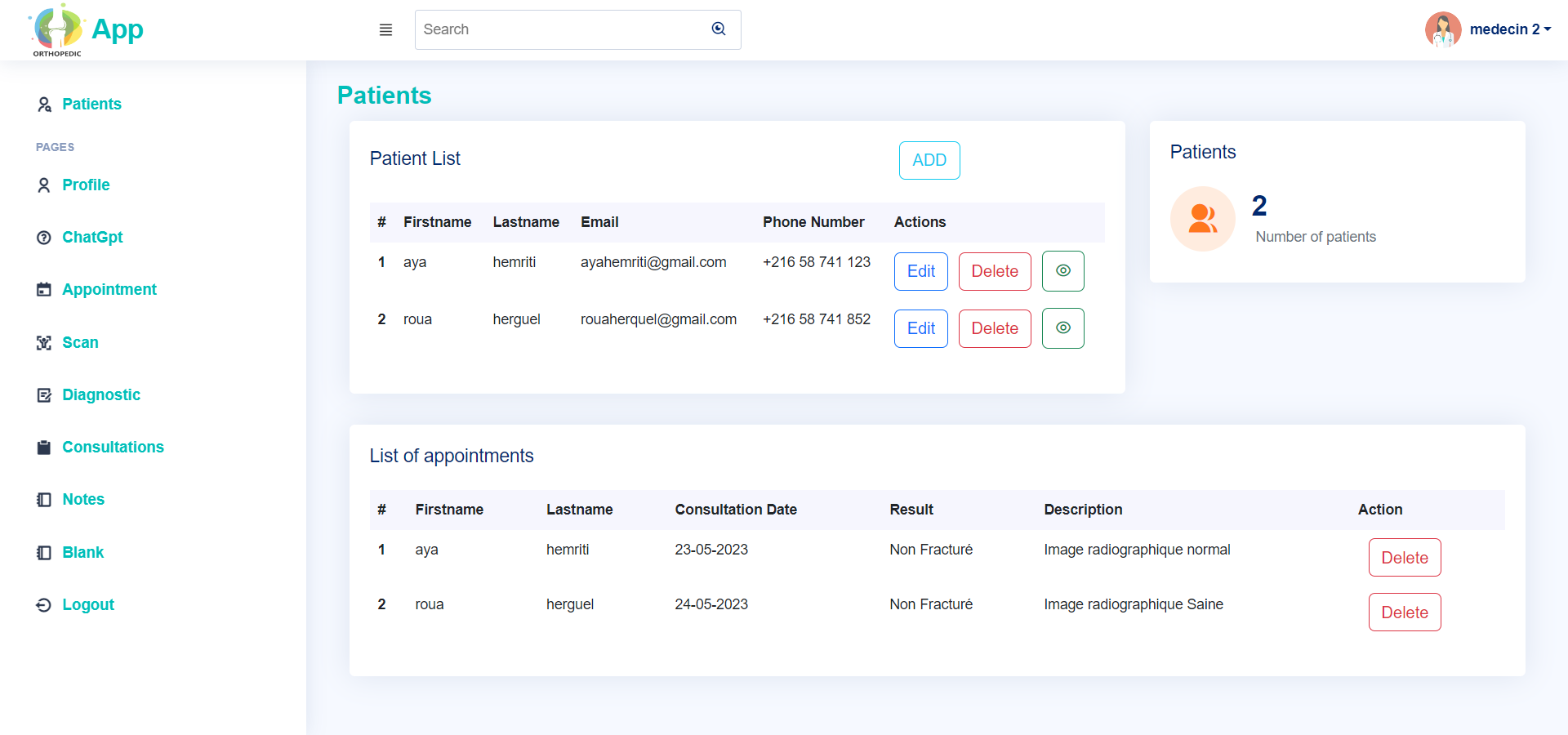Expand the medecin 2 user dropdown
1568x735 pixels.
[1510, 29]
